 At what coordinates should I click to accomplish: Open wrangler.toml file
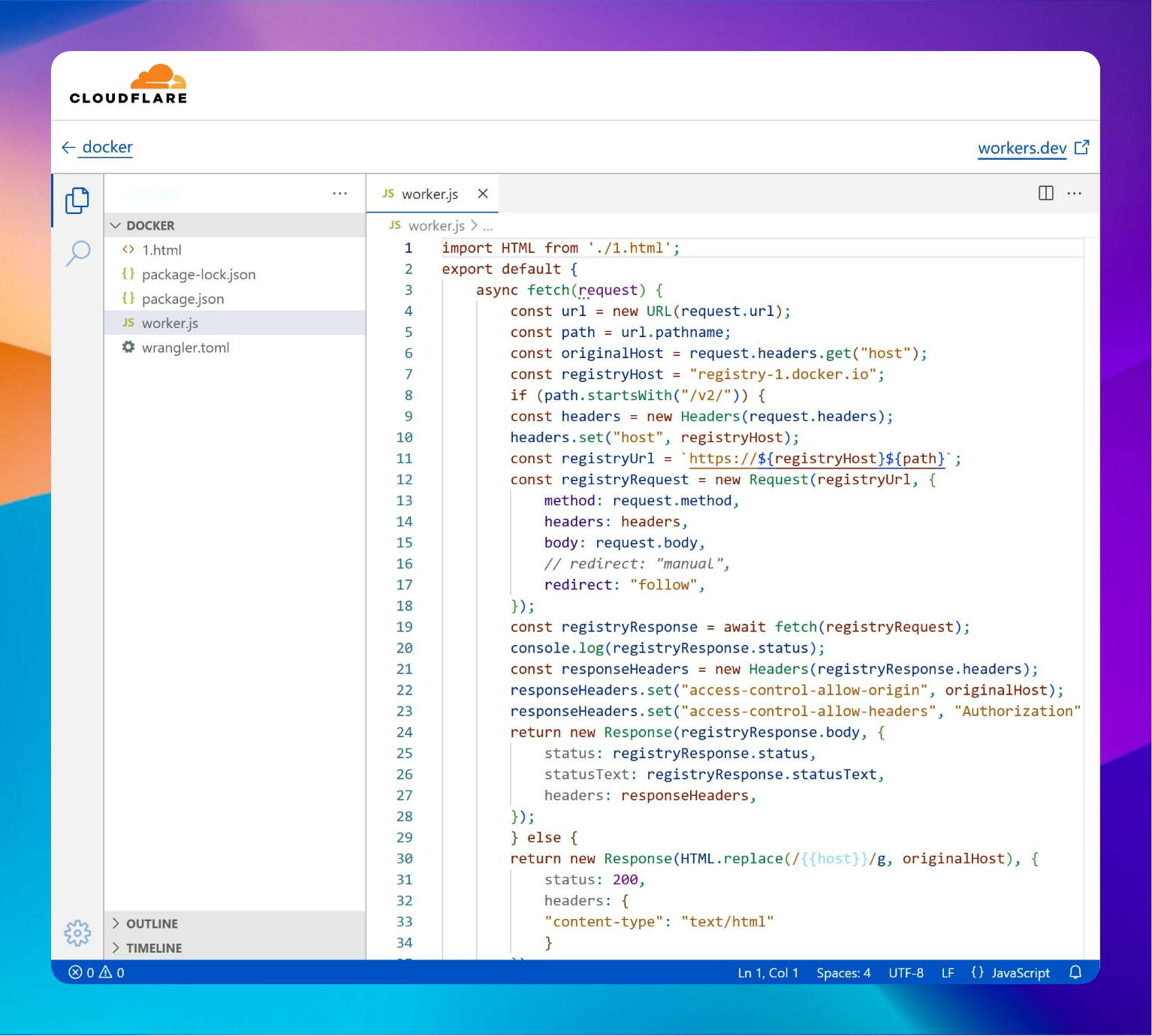pyautogui.click(x=234, y=348)
